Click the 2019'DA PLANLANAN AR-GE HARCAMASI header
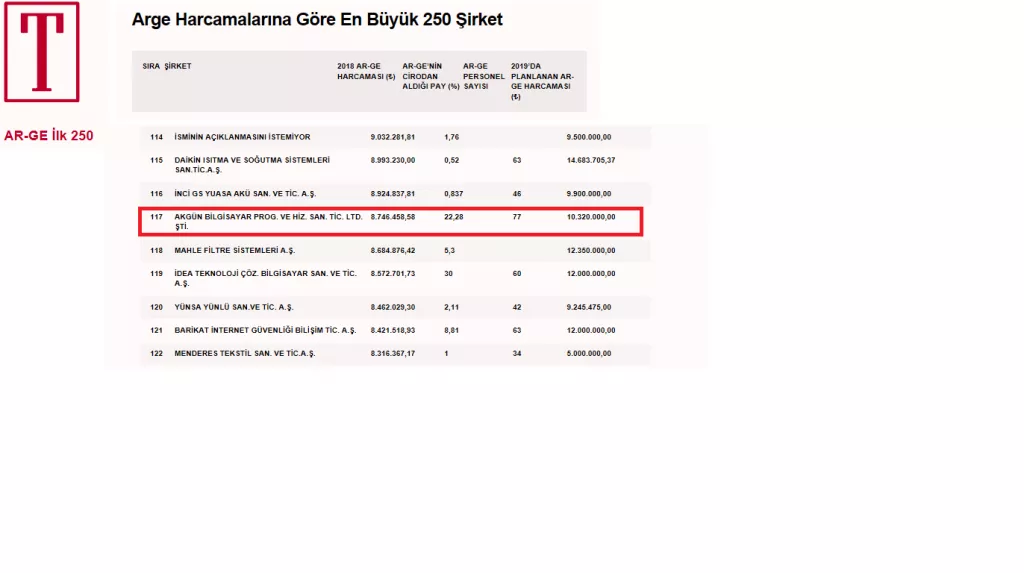The width and height of the screenshot is (1024, 573). (x=542, y=81)
